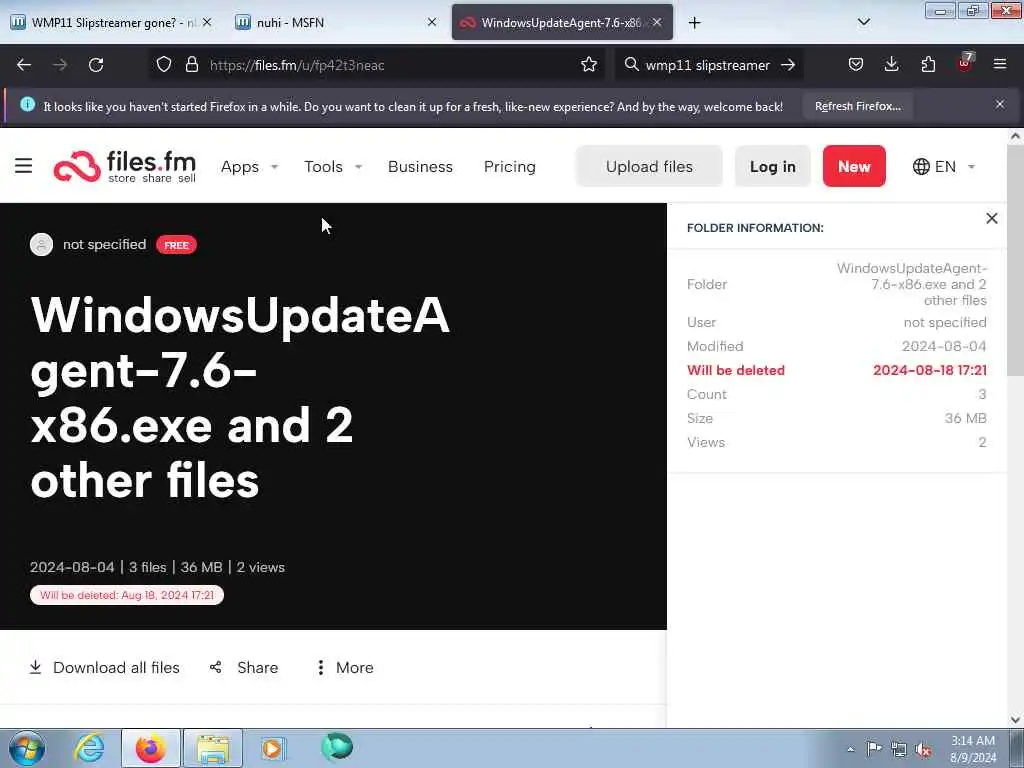Viewport: 1024px width, 768px height.
Task: Open the files.fm hamburger site menu
Action: click(24, 166)
